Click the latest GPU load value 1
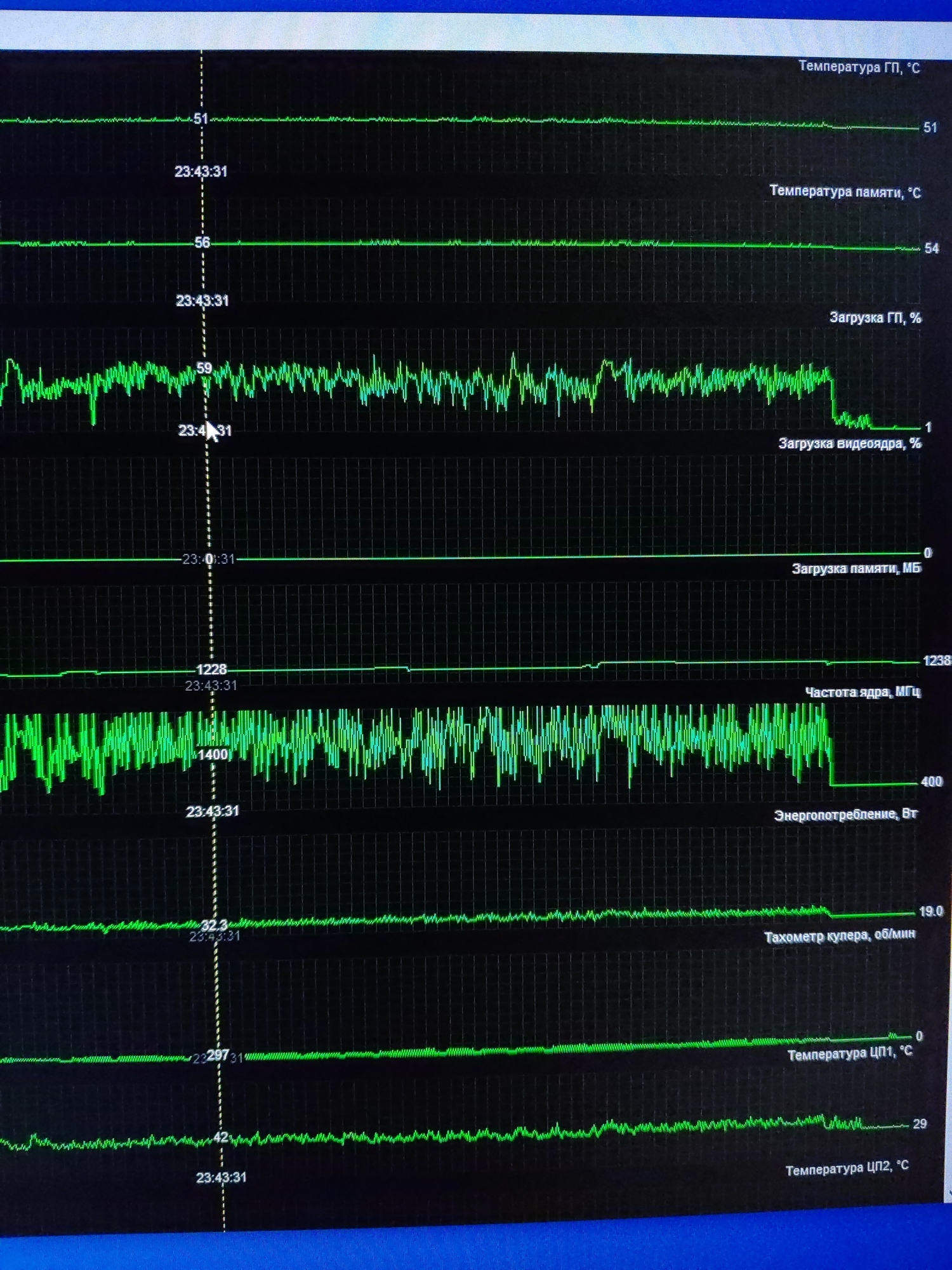Viewport: 952px width, 1270px height. pos(928,427)
